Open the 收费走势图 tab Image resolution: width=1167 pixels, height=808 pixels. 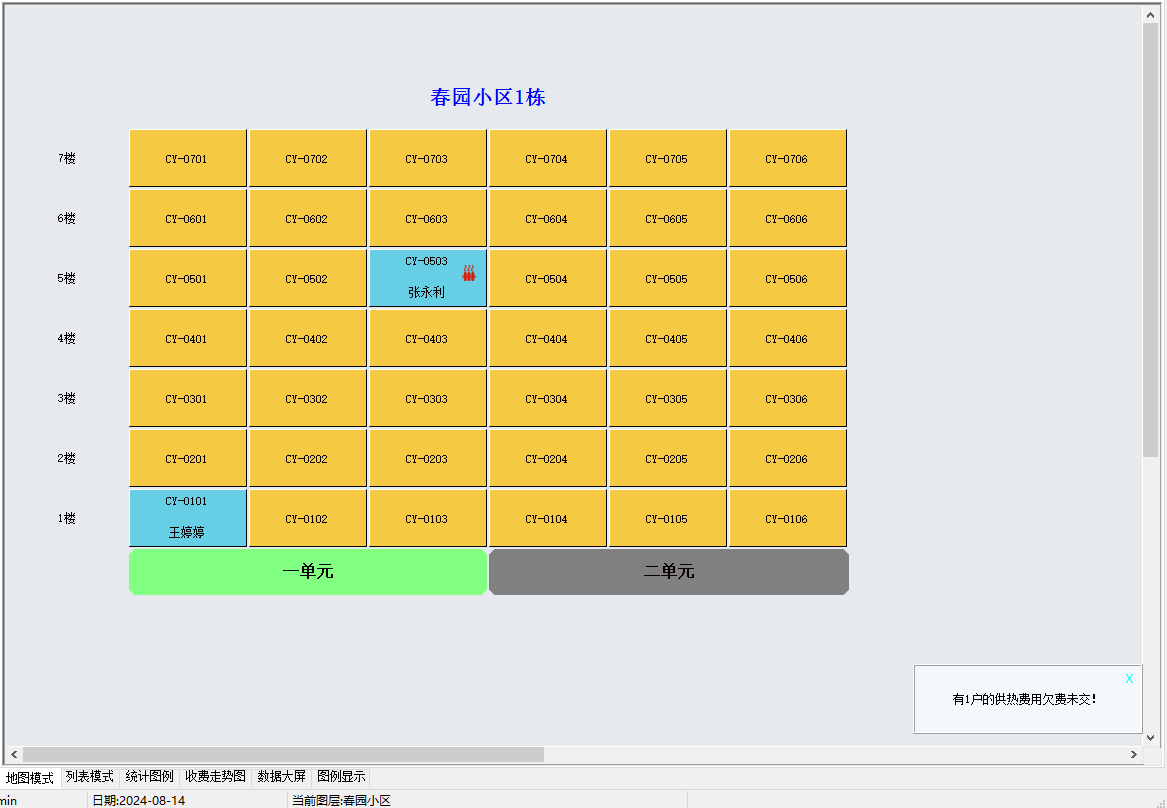215,777
